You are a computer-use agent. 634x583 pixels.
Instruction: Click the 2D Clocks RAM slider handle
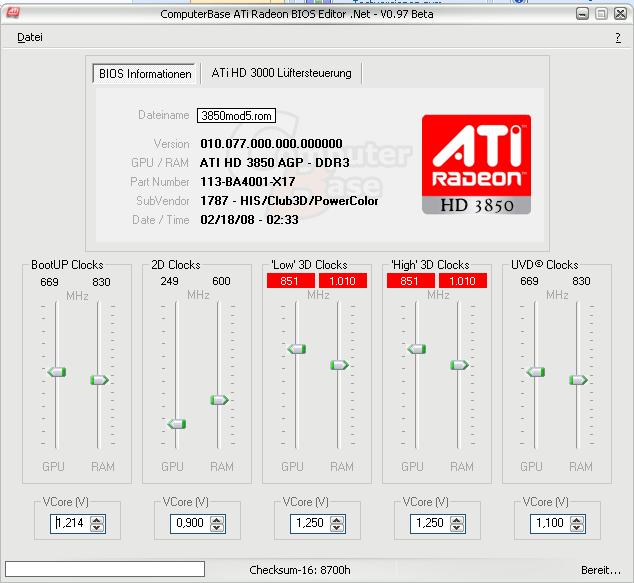click(220, 400)
